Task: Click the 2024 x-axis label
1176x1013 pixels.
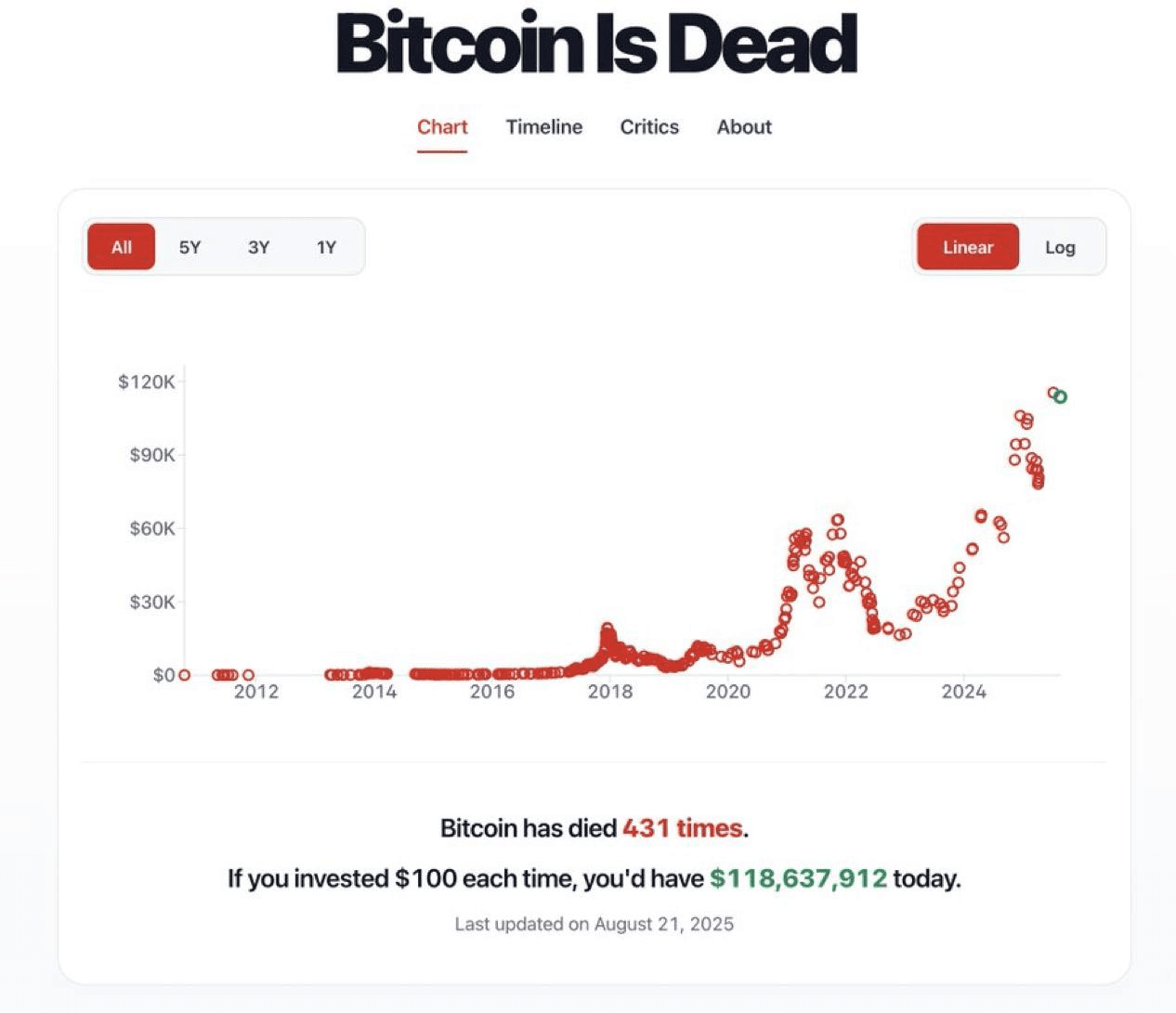Action: tap(963, 692)
